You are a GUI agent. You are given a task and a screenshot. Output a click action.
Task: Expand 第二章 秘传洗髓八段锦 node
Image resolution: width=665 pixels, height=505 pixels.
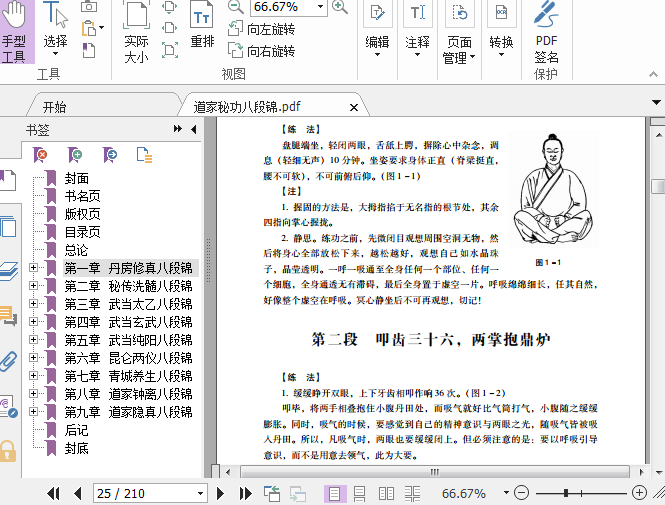33,285
